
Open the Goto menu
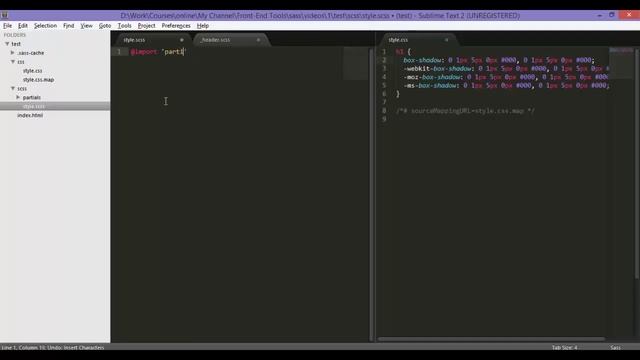105,25
